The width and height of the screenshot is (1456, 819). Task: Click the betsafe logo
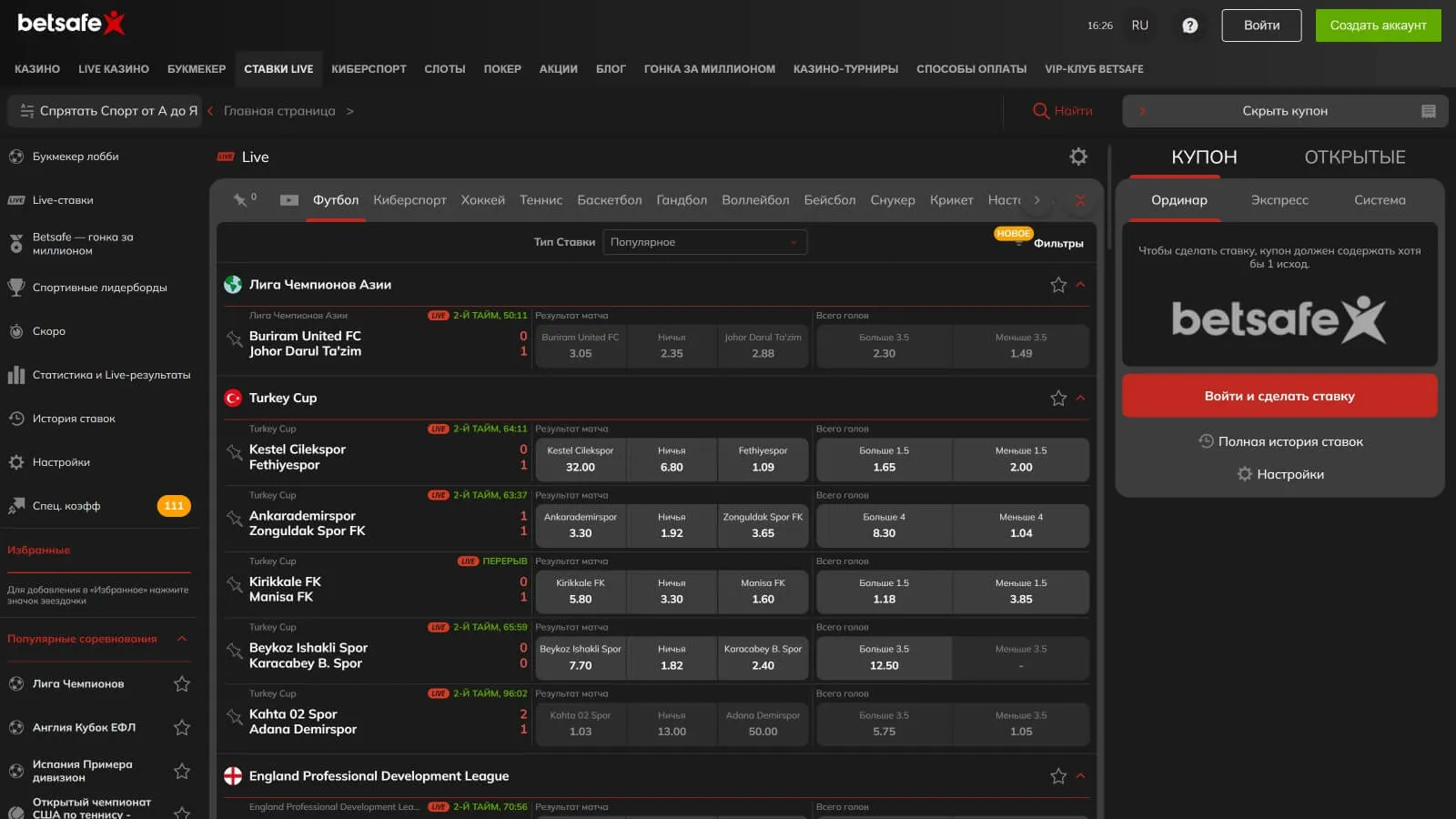coord(71,23)
